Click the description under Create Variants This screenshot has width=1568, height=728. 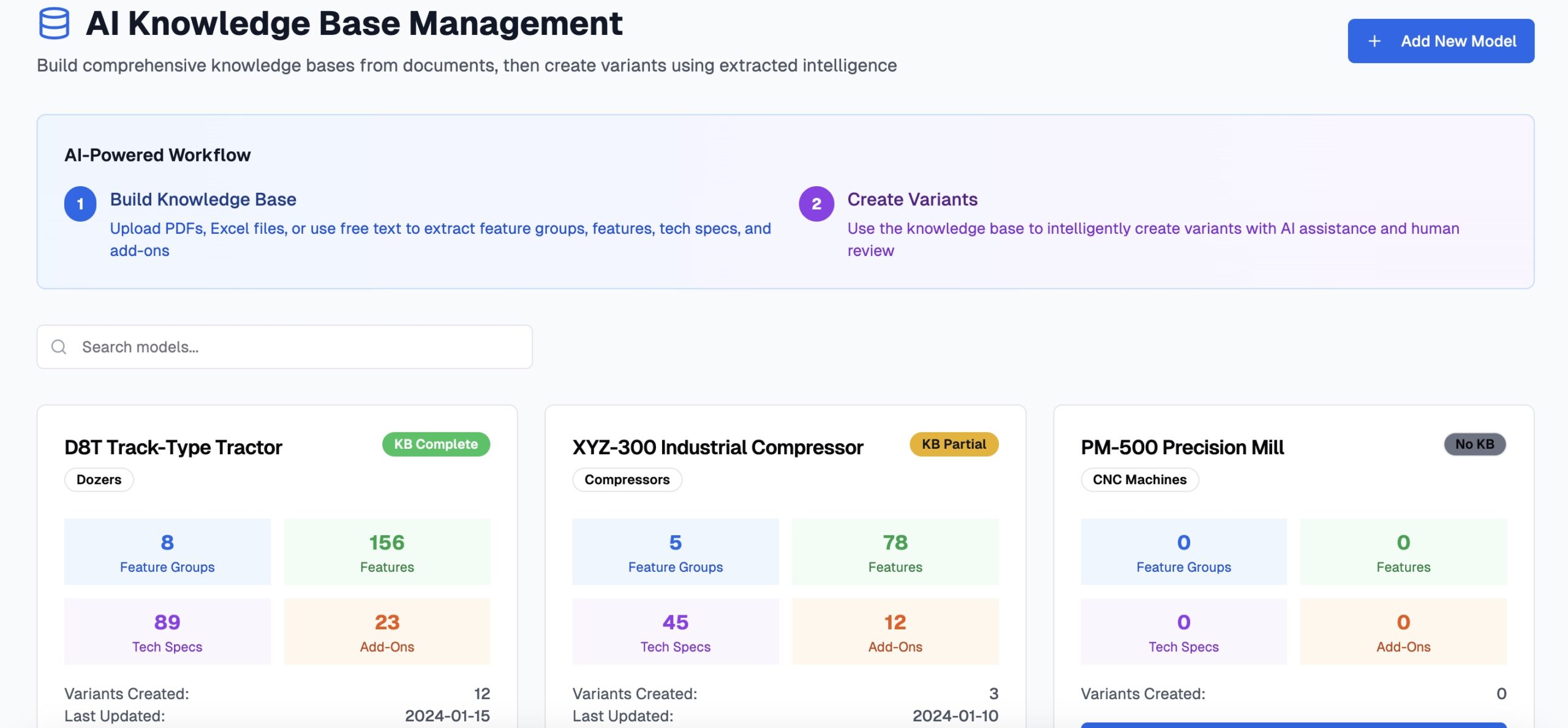[1153, 239]
